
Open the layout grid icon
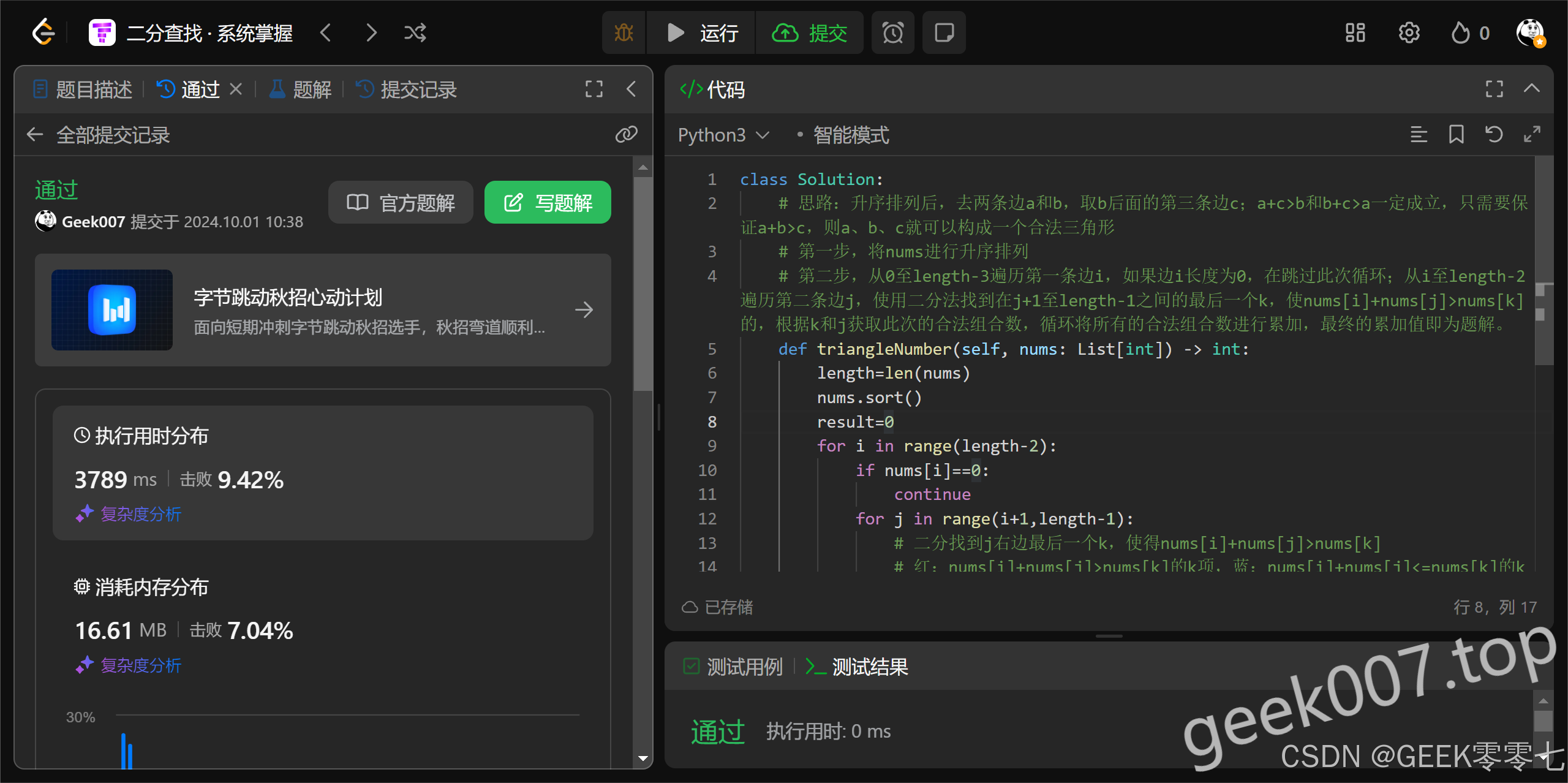(x=1355, y=32)
